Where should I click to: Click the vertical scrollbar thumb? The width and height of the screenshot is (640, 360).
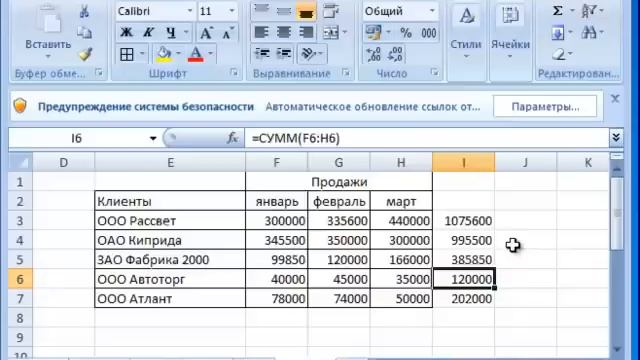(x=617, y=213)
